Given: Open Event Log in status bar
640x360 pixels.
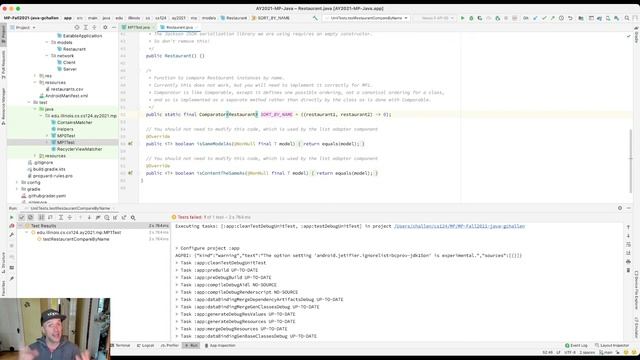Looking at the screenshot, I should (x=576, y=345).
